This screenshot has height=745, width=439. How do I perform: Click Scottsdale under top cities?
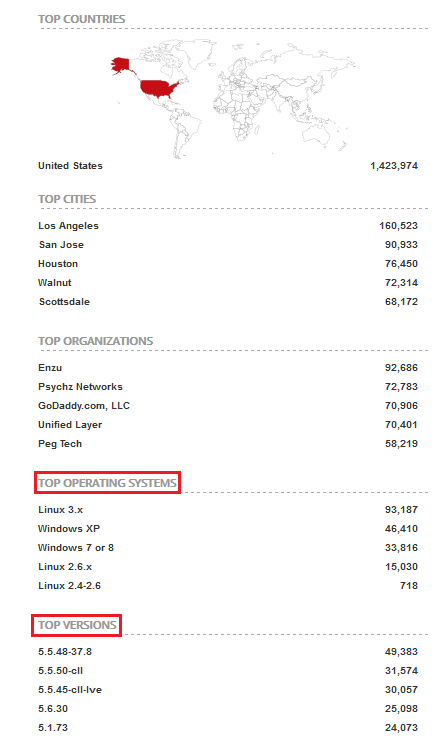[x=64, y=302]
